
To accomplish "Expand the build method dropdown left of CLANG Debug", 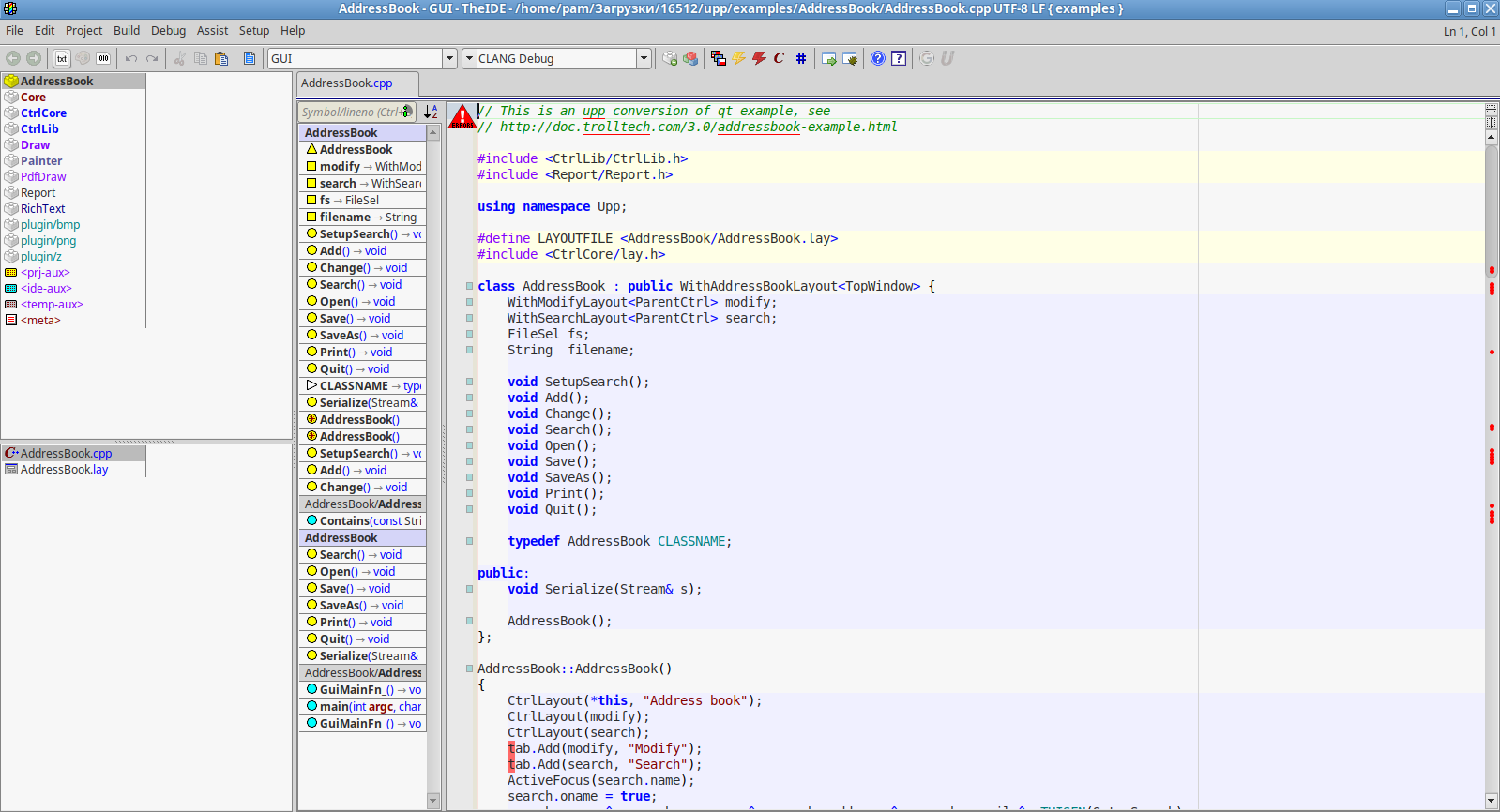I will (469, 58).
